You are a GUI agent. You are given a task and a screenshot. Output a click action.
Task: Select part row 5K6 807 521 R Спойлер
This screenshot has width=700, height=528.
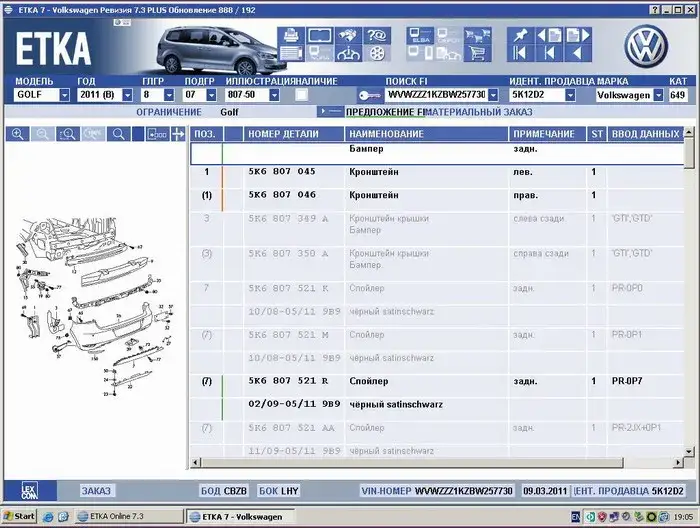click(400, 381)
